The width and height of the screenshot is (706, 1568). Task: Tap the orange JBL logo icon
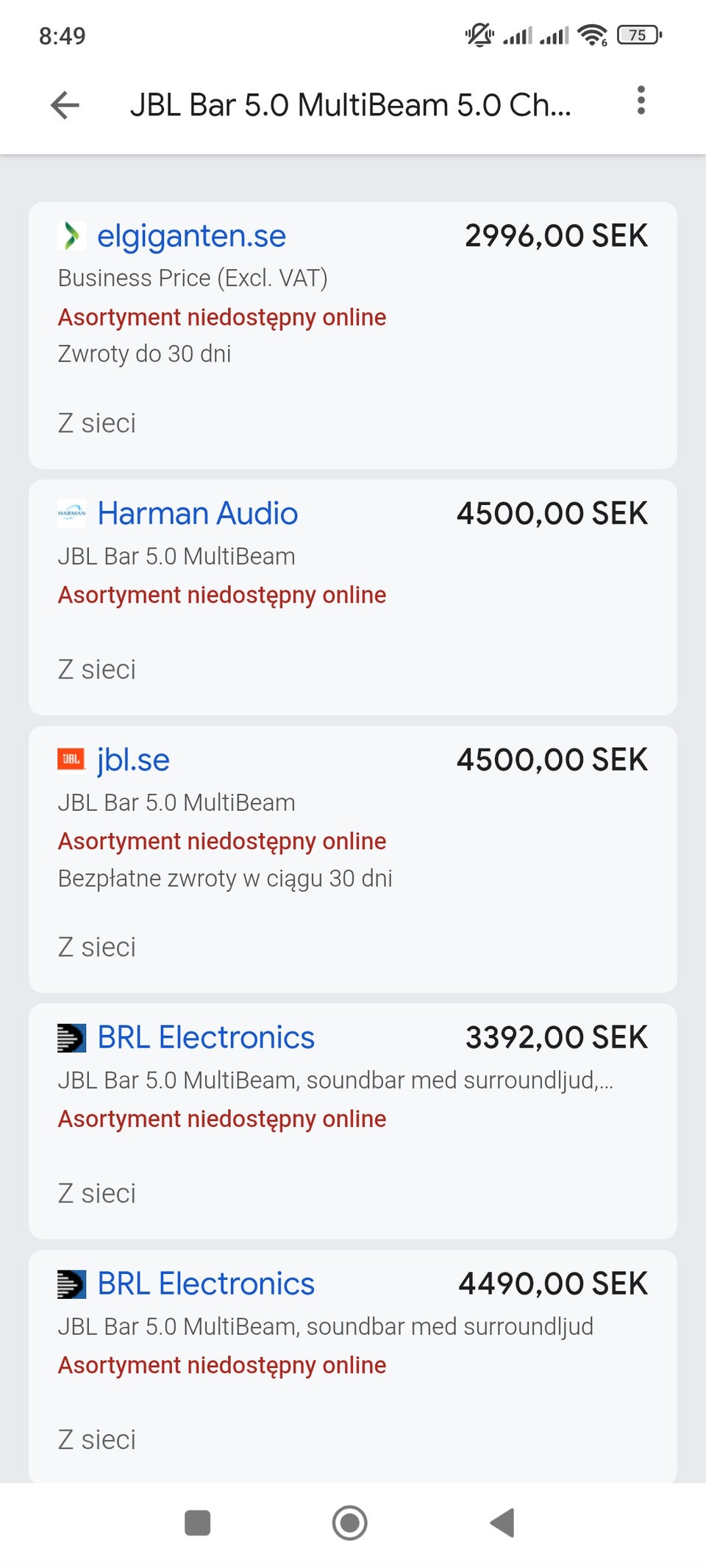pos(71,759)
